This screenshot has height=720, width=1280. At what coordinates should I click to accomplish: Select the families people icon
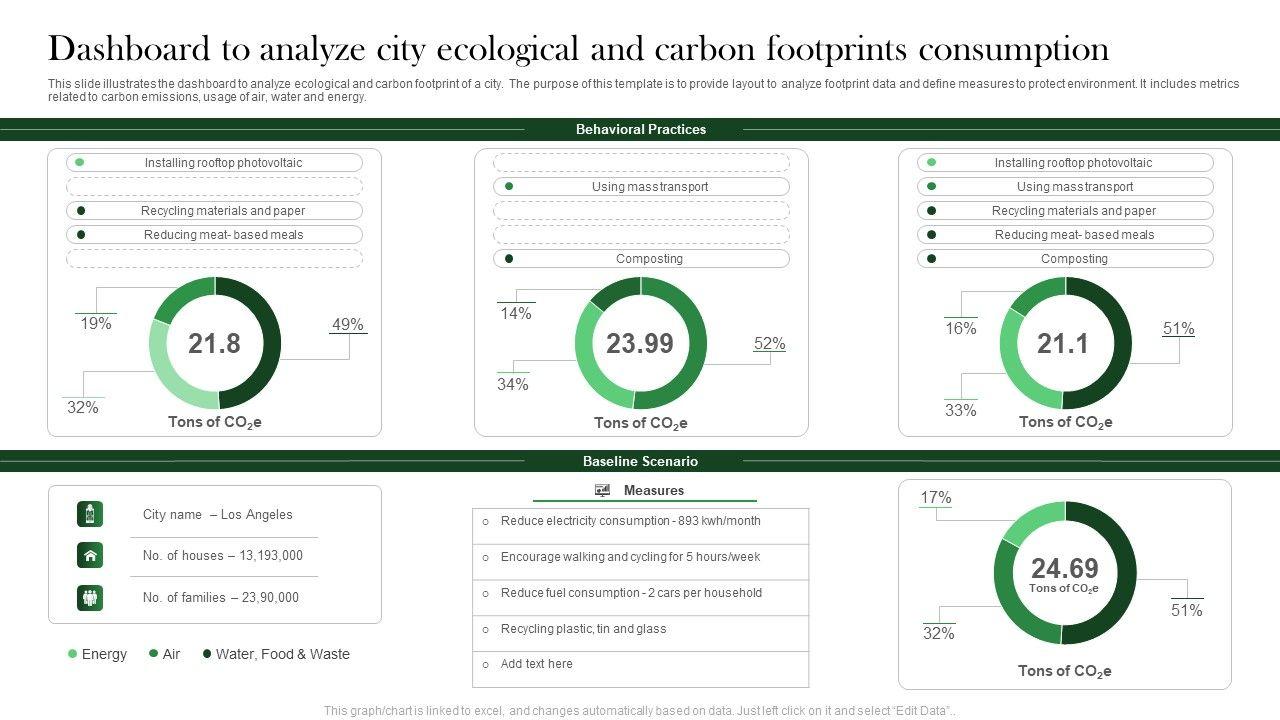pos(90,598)
